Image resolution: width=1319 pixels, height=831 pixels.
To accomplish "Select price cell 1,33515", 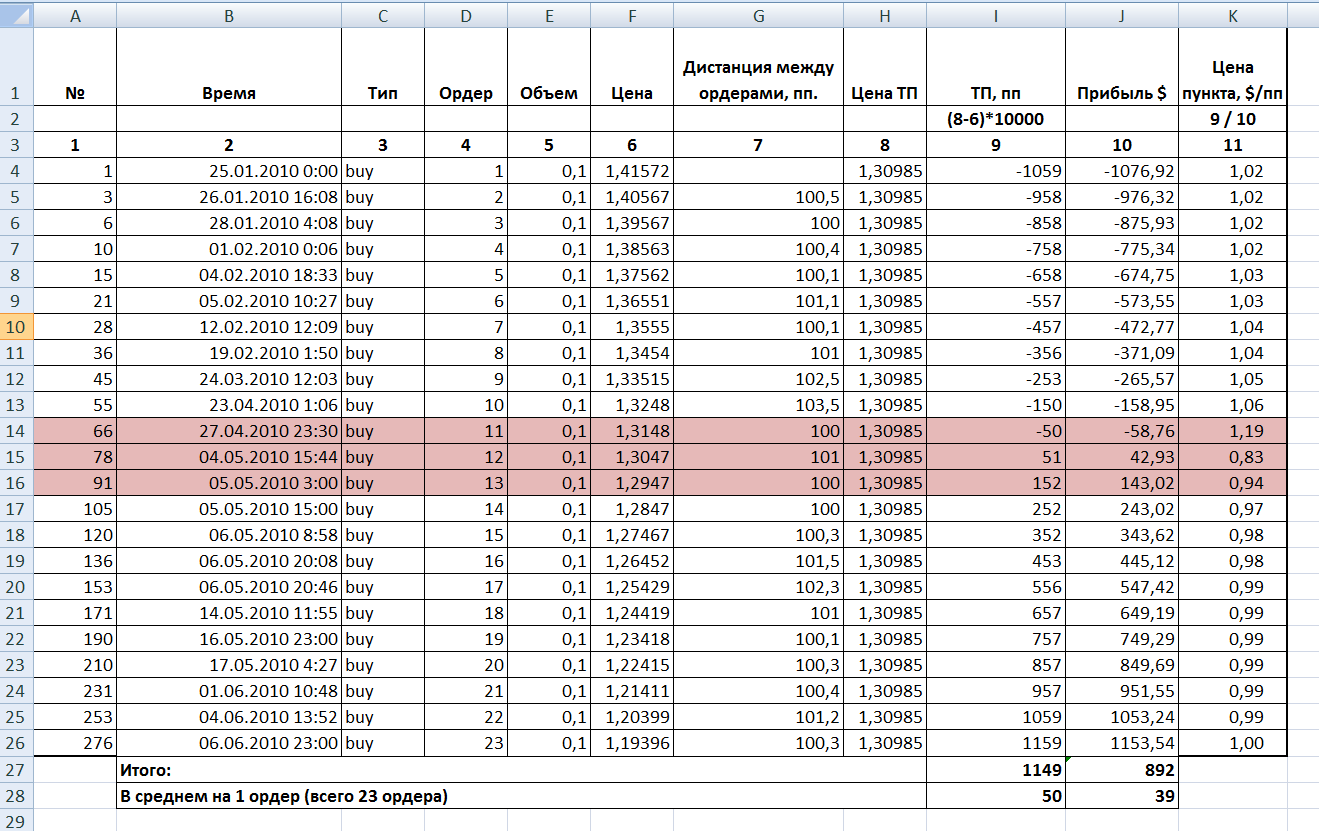I will 632,379.
